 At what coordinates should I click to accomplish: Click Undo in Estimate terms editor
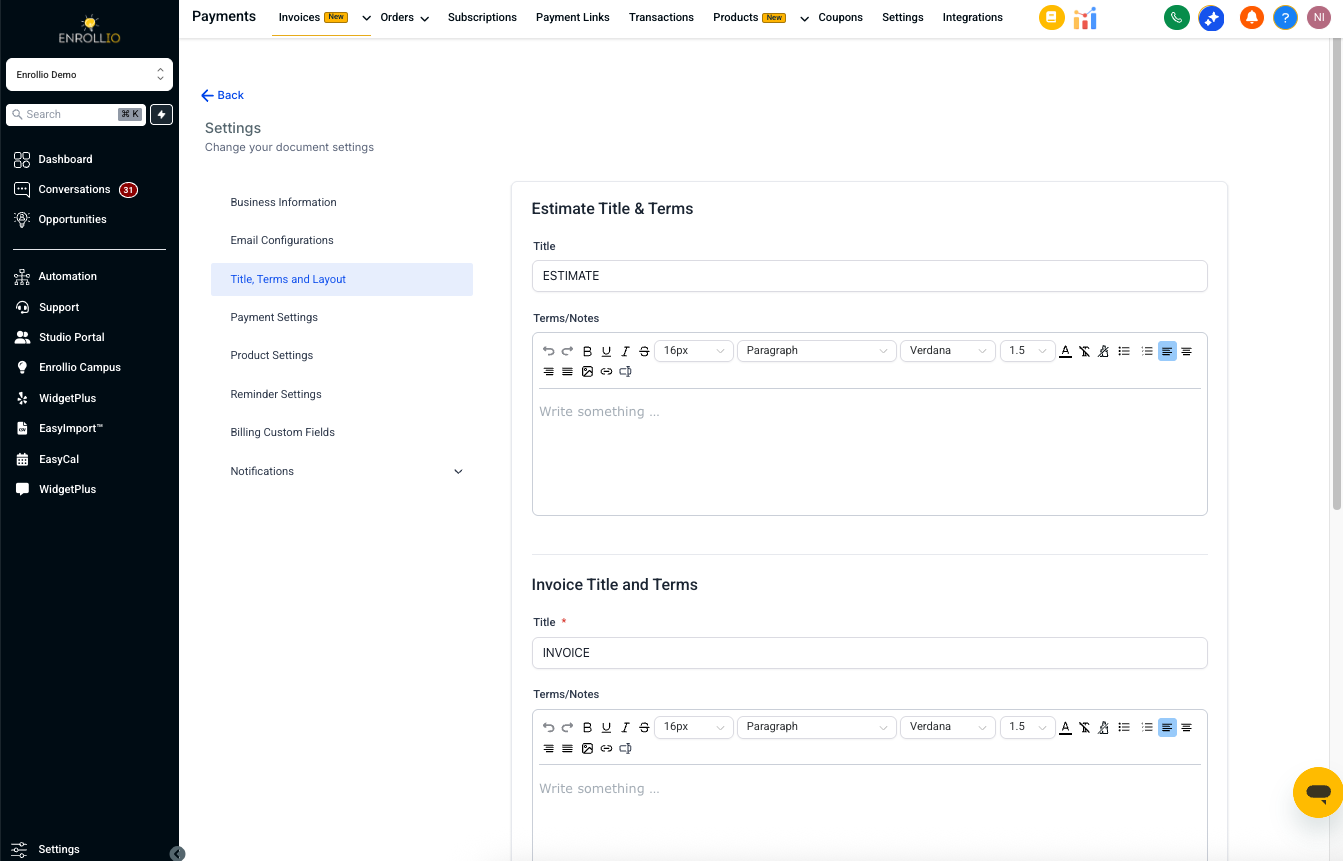[548, 351]
